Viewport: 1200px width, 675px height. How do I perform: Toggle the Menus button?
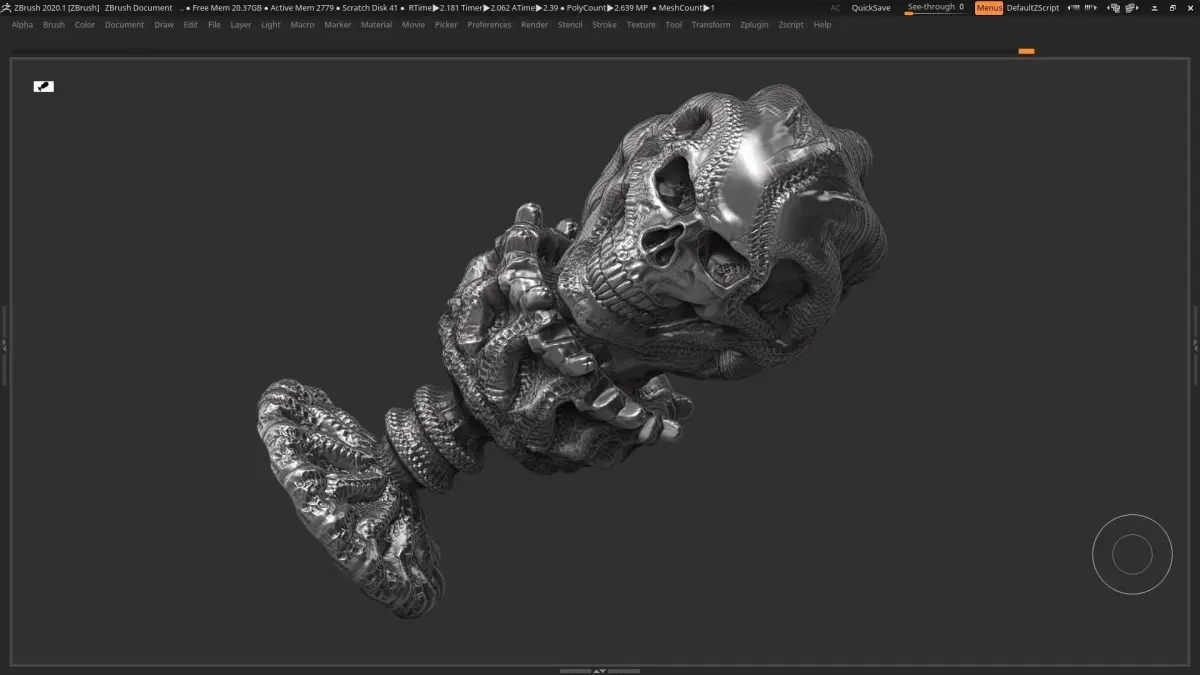coord(989,8)
